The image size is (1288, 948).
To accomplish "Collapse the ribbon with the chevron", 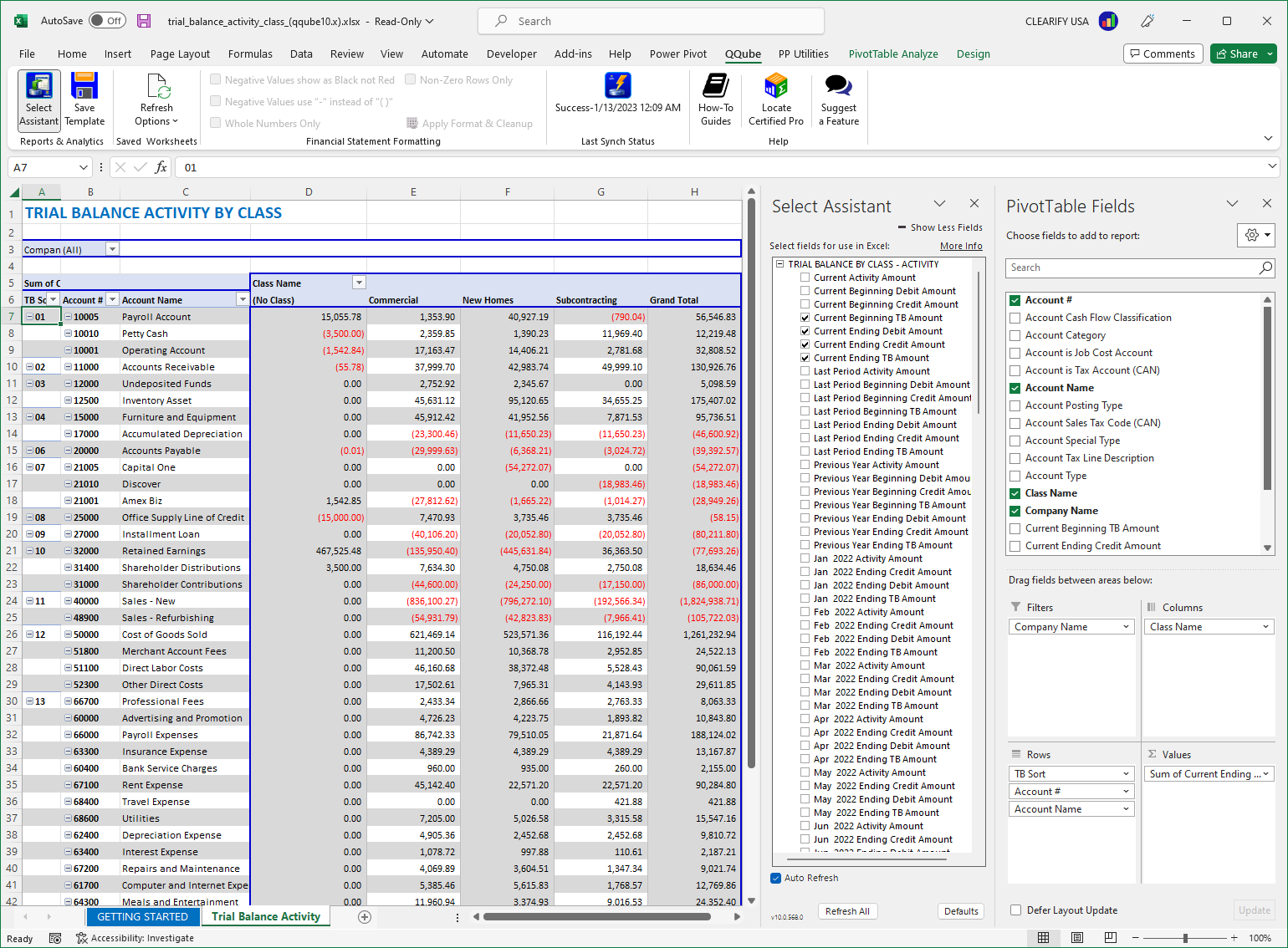I will (1269, 139).
